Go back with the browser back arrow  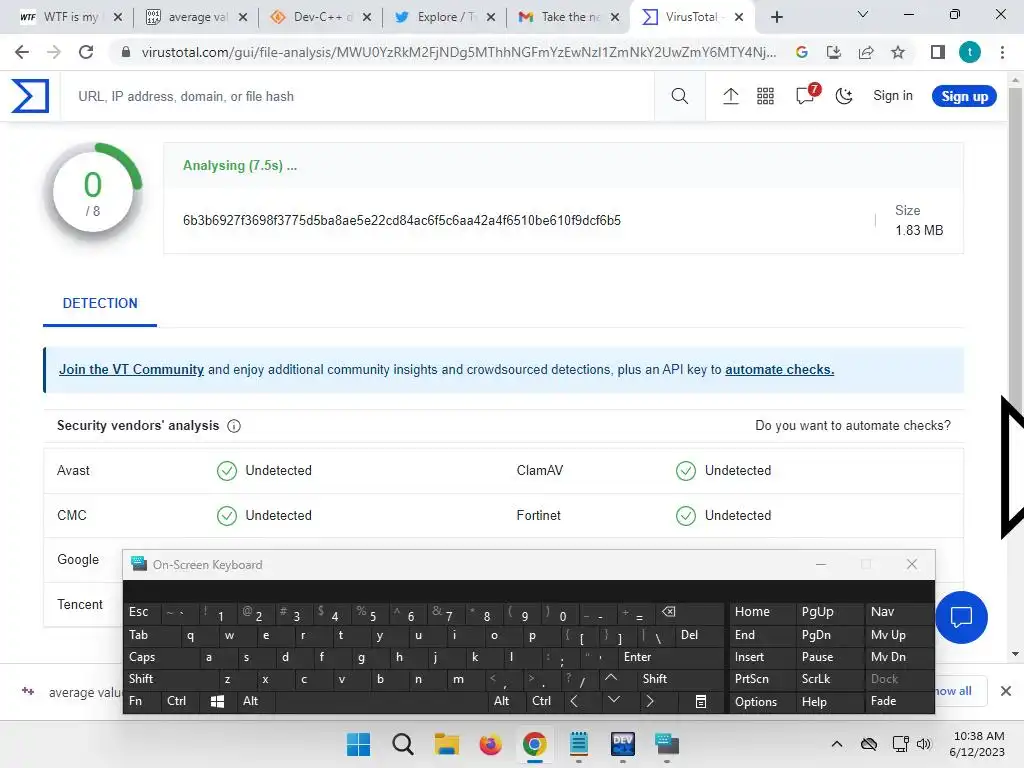pyautogui.click(x=22, y=52)
